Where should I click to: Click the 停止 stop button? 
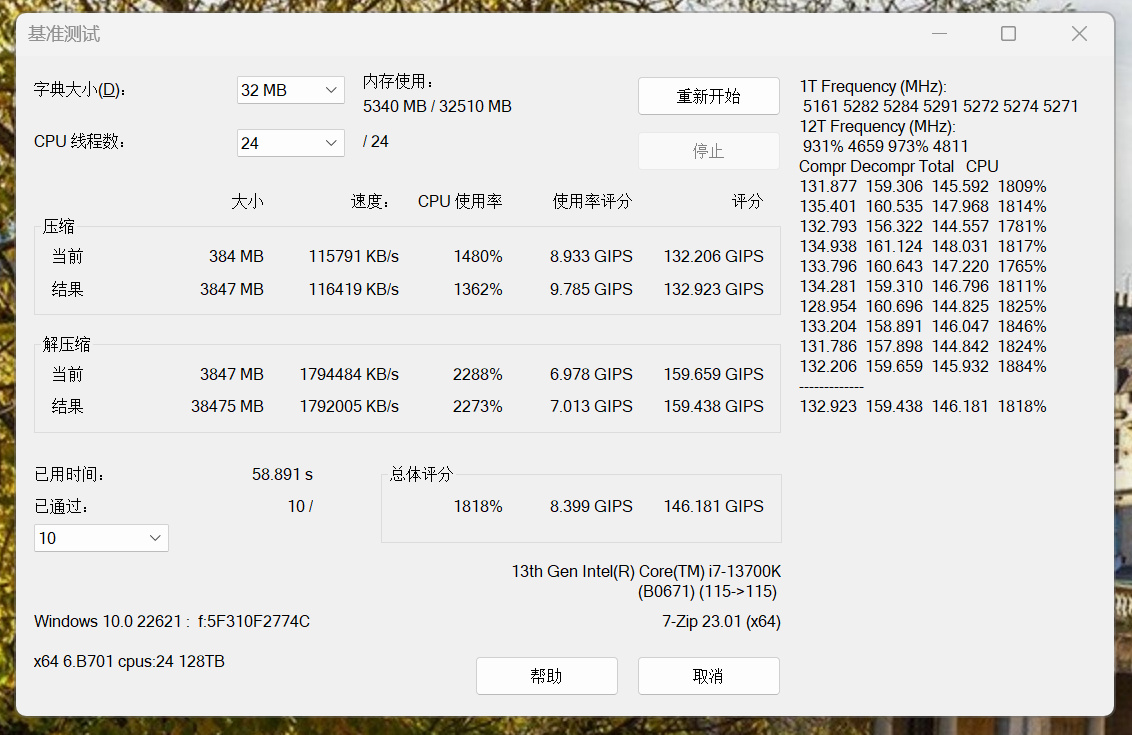point(708,151)
